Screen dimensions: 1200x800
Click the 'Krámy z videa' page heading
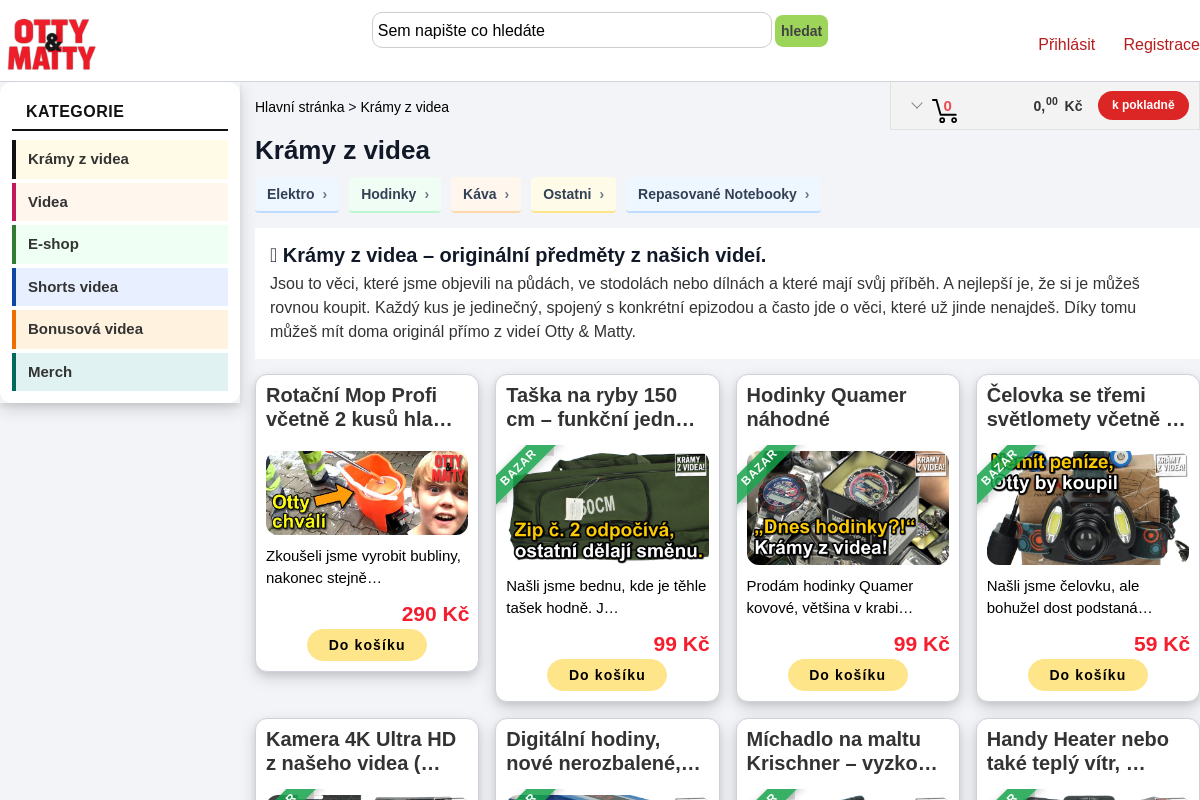coord(342,150)
